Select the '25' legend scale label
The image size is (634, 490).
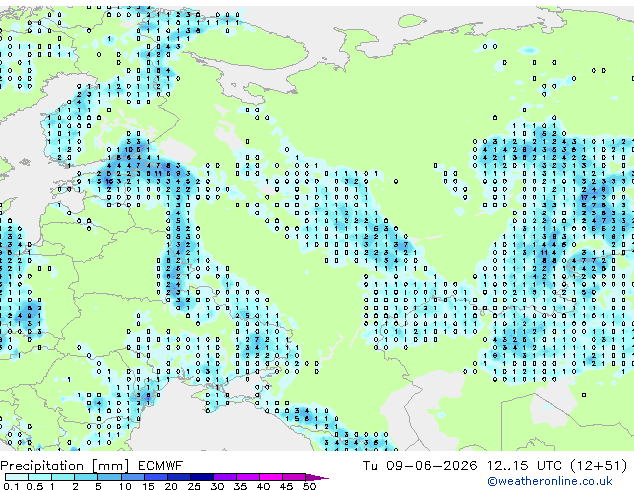point(194,486)
